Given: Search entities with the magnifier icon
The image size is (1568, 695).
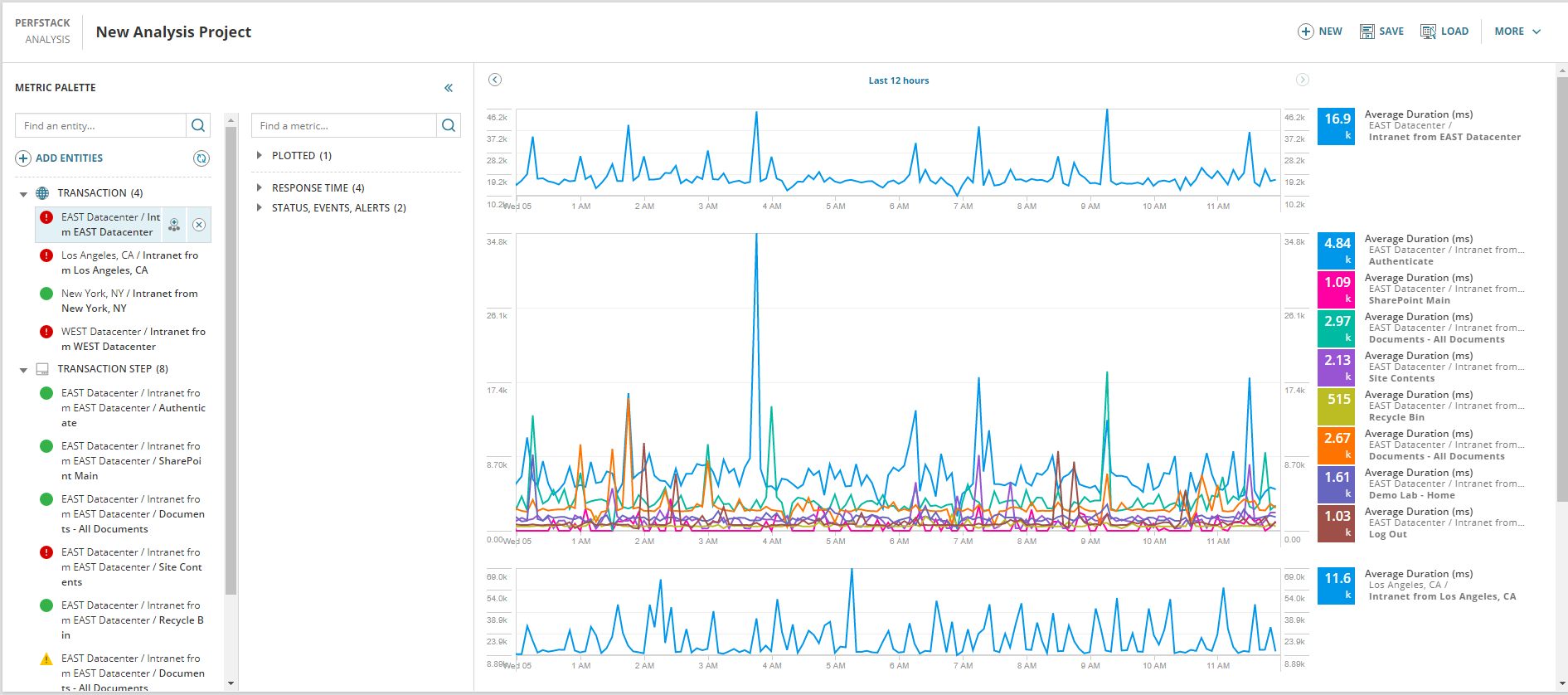Looking at the screenshot, I should 198,125.
